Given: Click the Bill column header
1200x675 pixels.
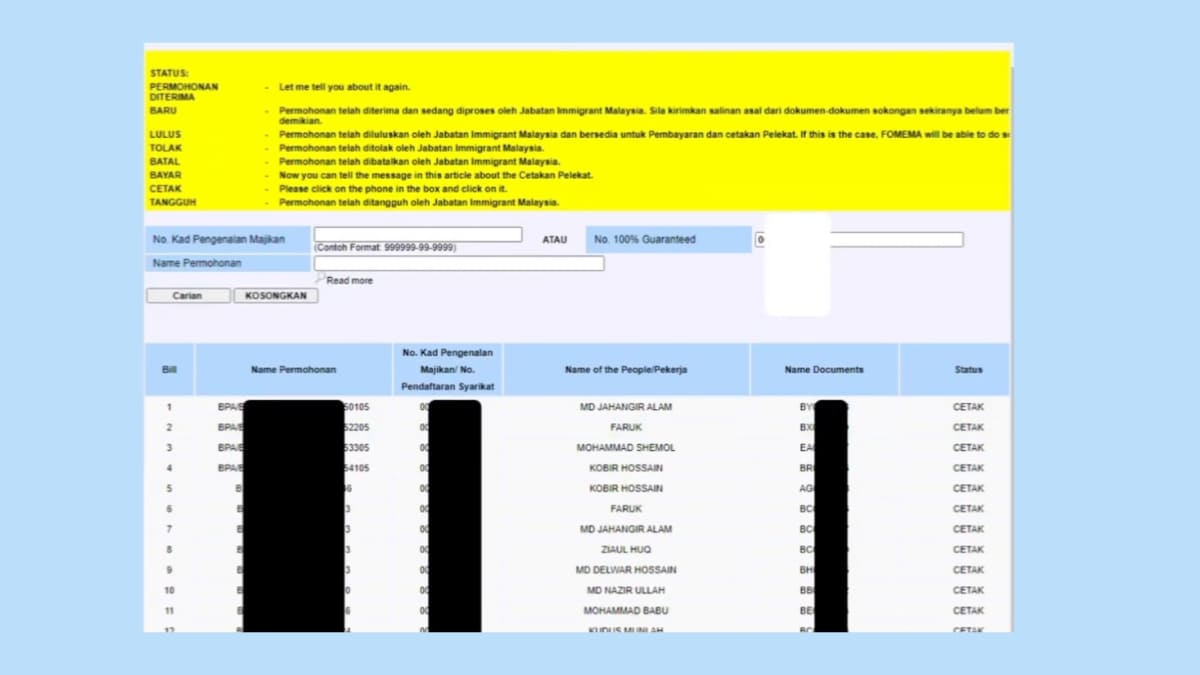Looking at the screenshot, I should (169, 370).
